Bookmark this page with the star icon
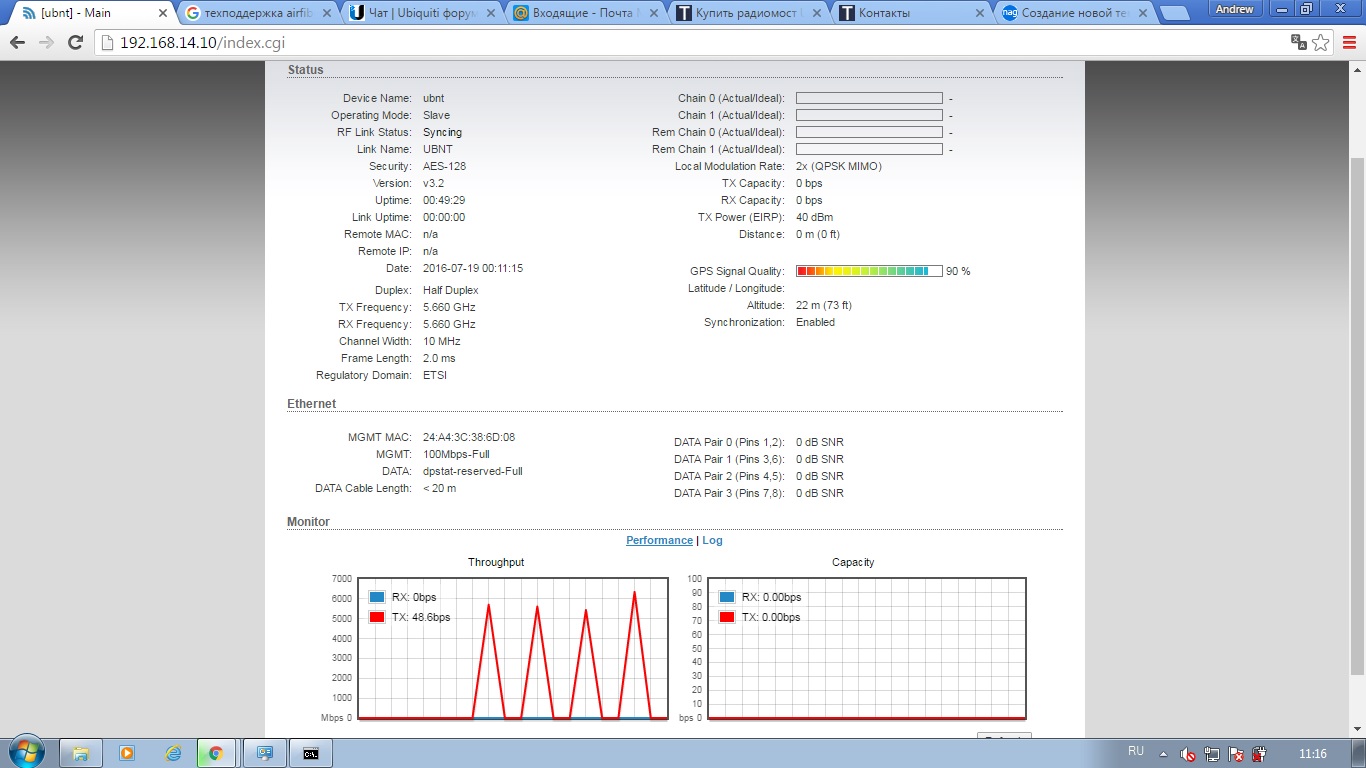 [x=1321, y=42]
